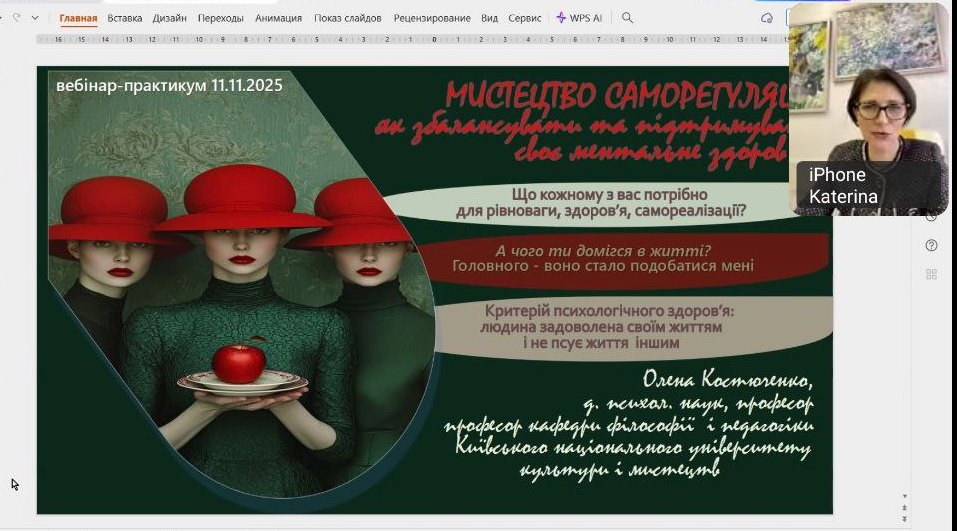Viewport: 957px width, 531px height.
Task: Open the Дизайн ribbon tab
Action: point(169,18)
